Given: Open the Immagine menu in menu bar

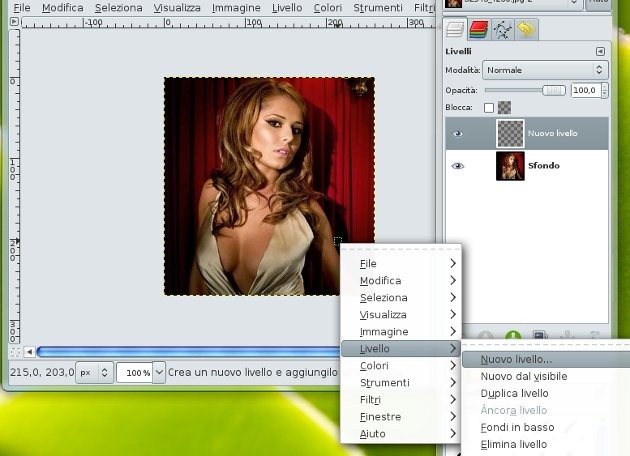Looking at the screenshot, I should (236, 8).
